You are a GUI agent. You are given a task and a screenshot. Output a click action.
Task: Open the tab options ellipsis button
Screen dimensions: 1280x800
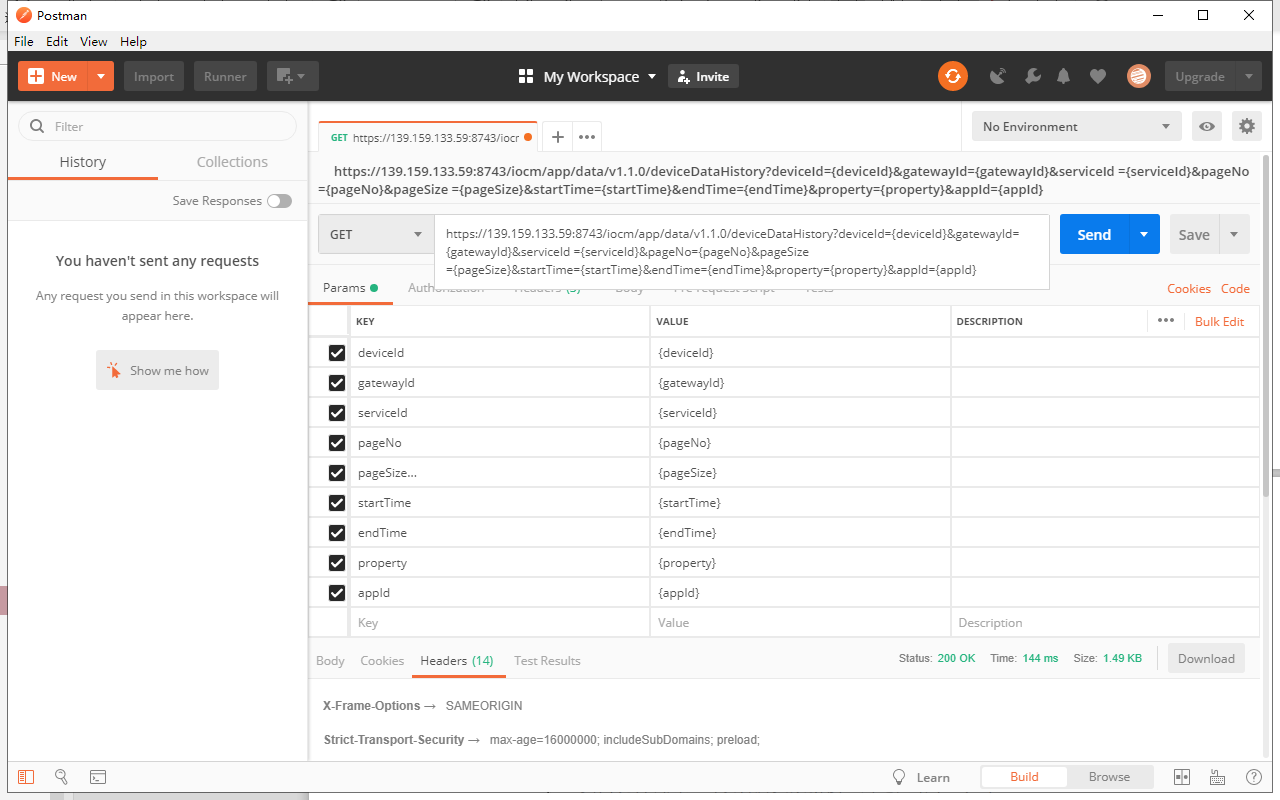587,137
